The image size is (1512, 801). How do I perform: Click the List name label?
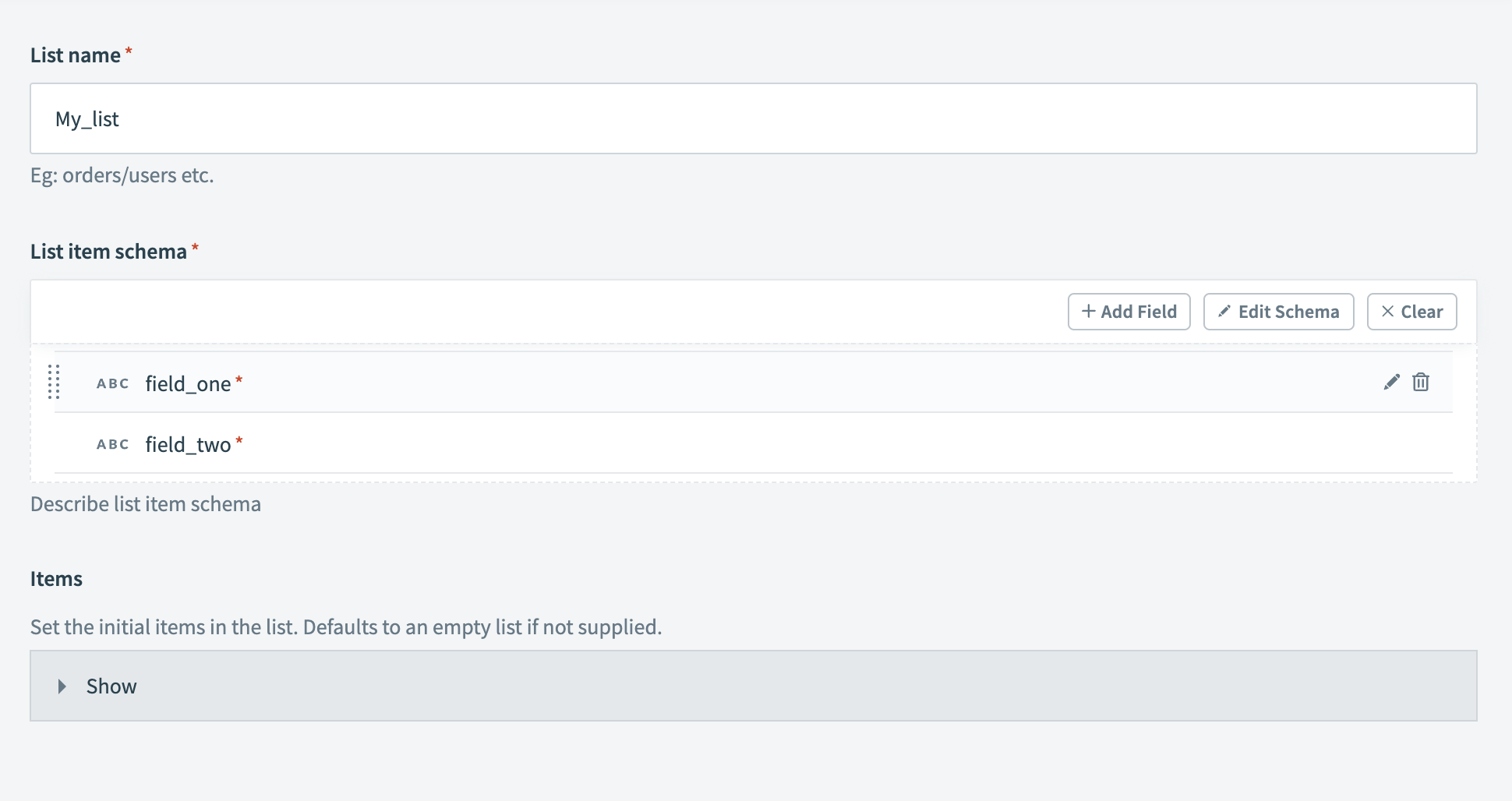(75, 55)
